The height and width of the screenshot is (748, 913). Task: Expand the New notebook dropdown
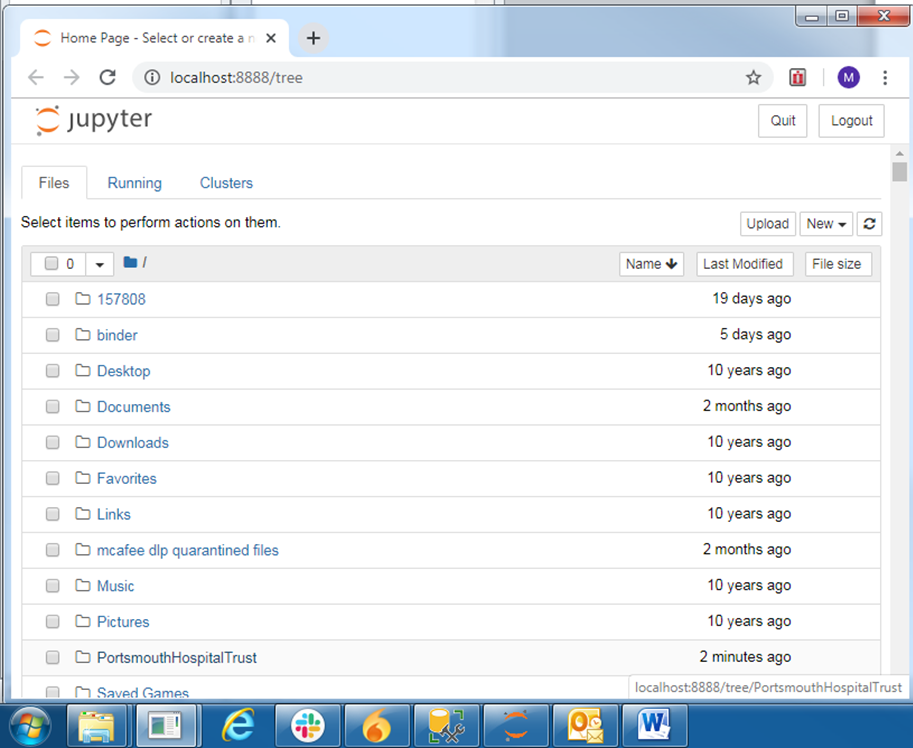point(826,224)
